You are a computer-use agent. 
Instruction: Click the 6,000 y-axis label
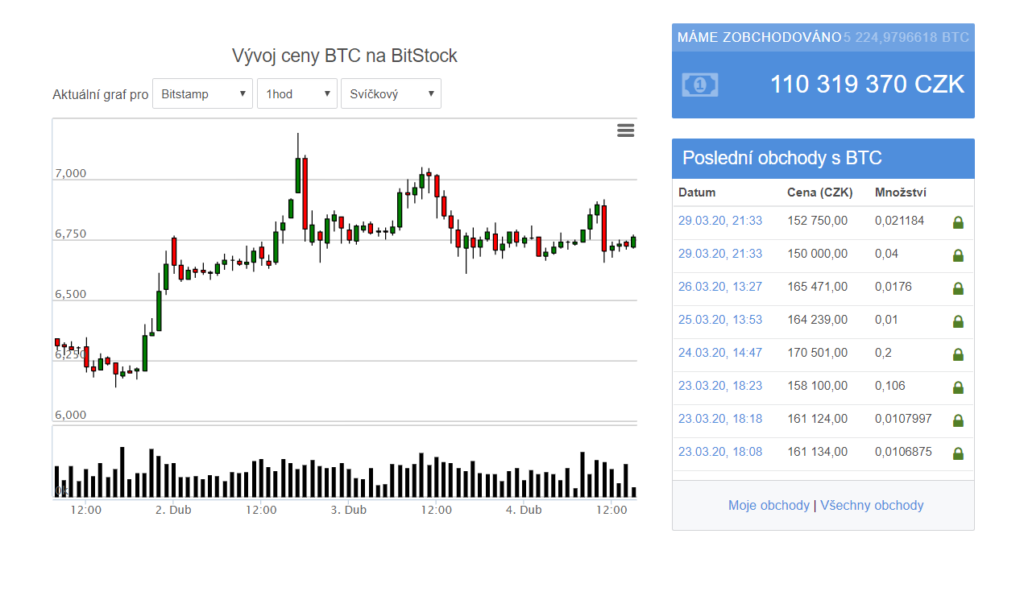(x=71, y=415)
